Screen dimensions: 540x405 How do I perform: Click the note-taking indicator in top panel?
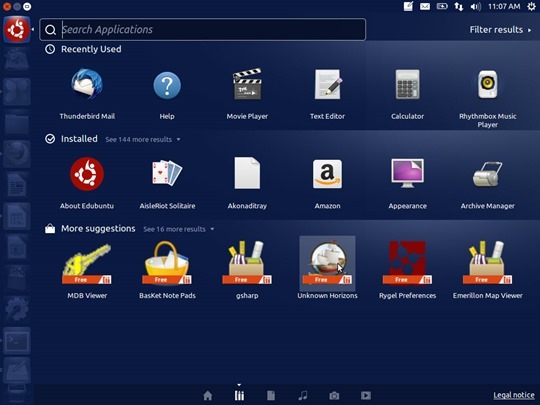coord(408,6)
